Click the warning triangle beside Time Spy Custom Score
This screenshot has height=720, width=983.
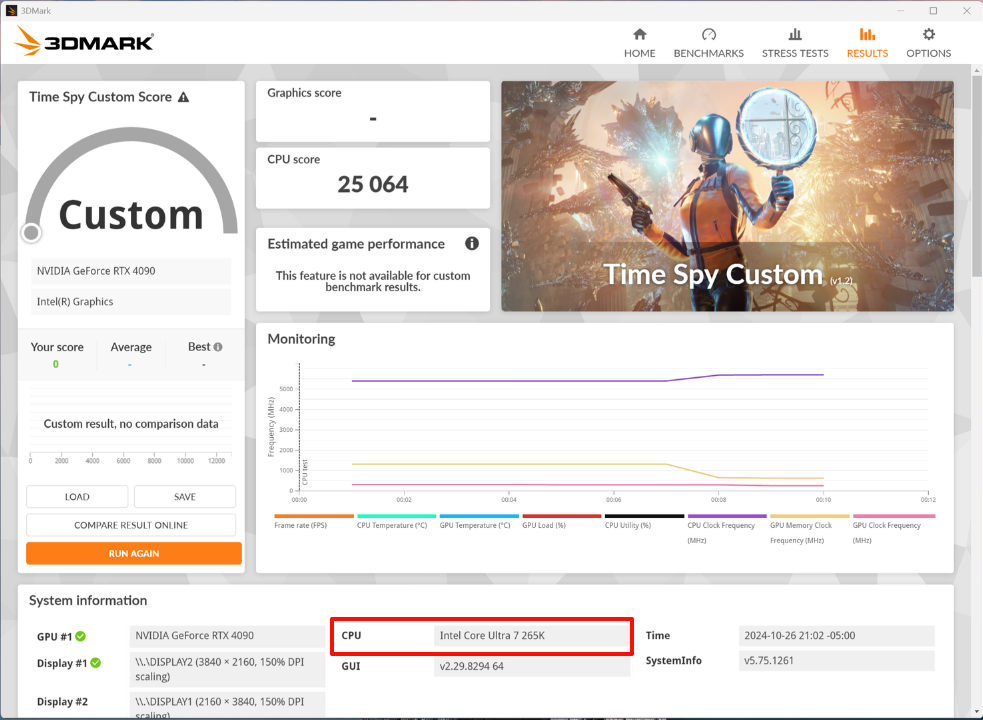tap(182, 97)
